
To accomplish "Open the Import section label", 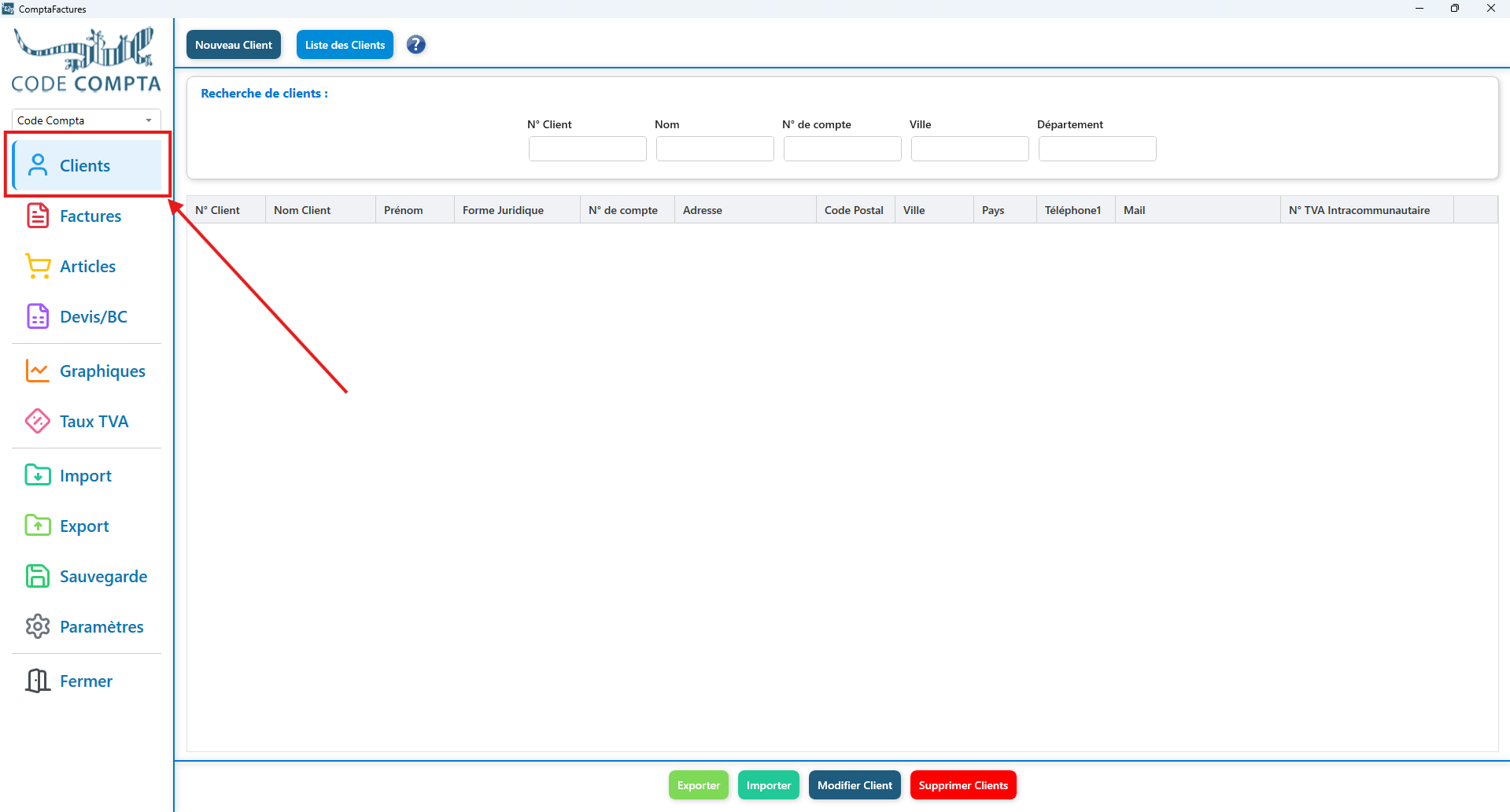I will 86,475.
